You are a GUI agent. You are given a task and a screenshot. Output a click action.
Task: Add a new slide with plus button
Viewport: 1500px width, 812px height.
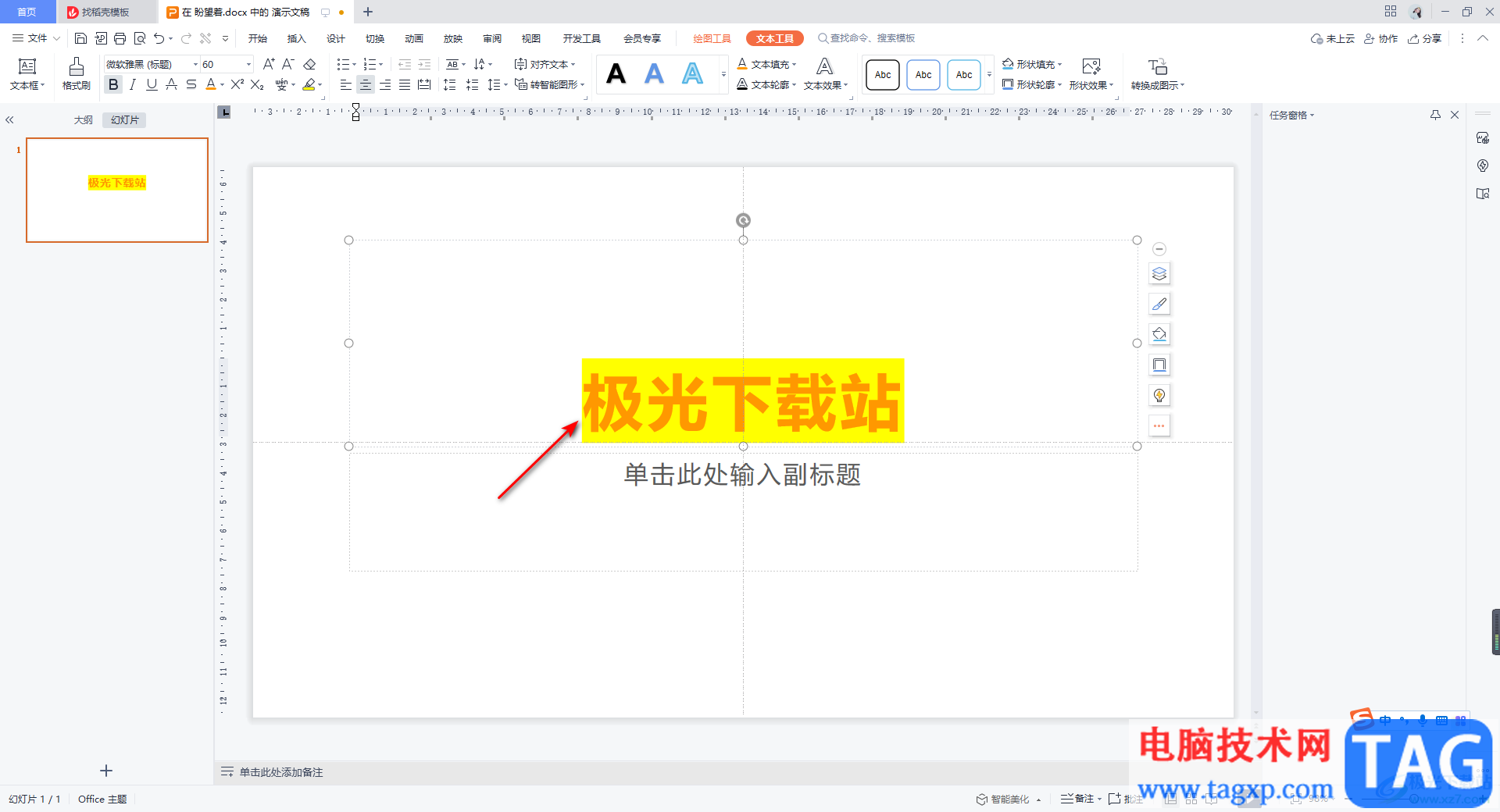click(x=106, y=771)
